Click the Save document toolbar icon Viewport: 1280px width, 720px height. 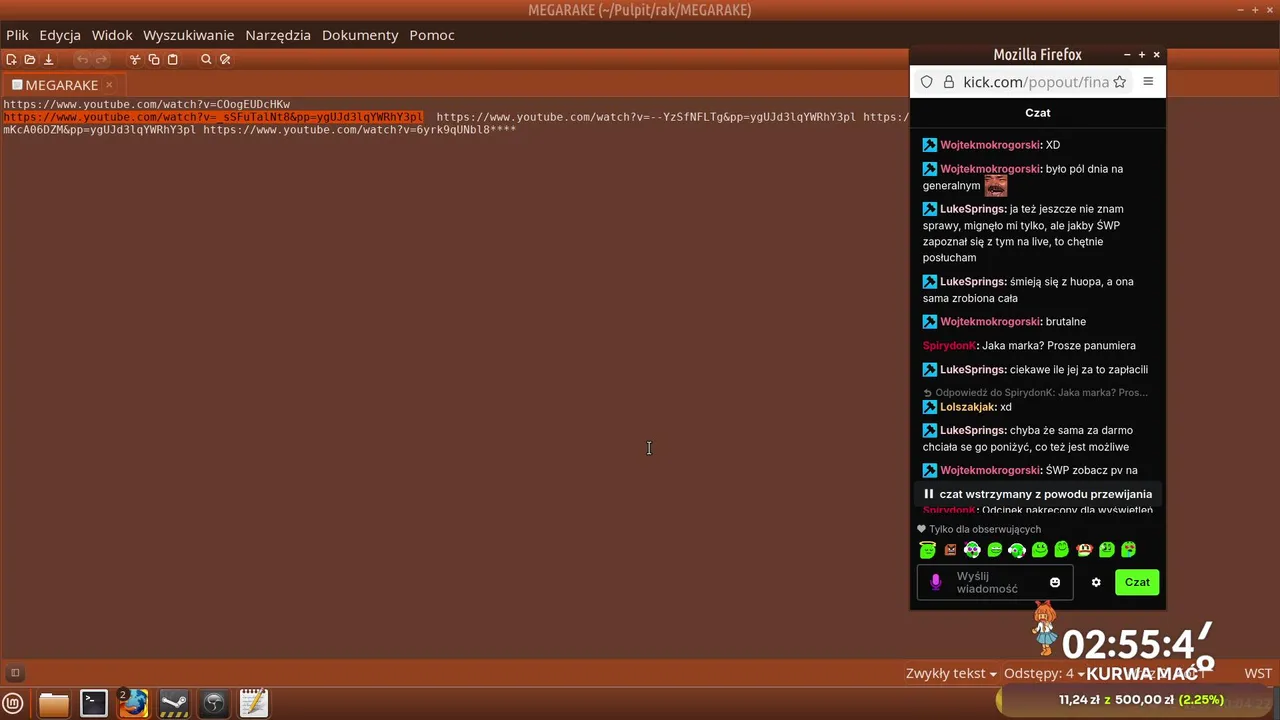[x=48, y=60]
